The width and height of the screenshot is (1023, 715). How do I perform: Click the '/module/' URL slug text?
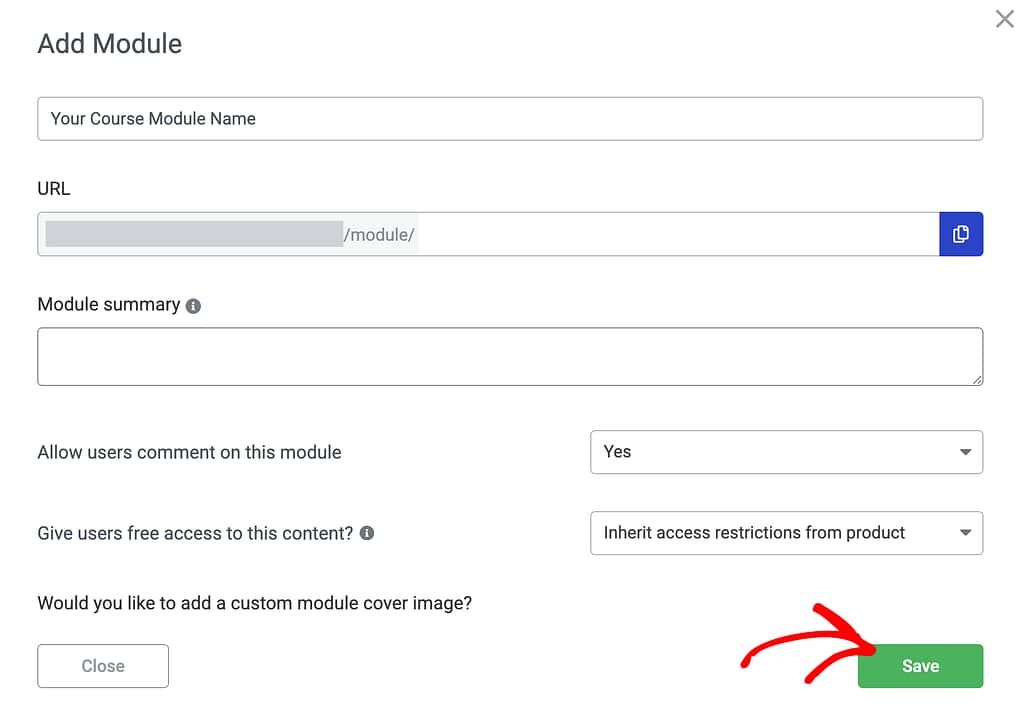379,234
